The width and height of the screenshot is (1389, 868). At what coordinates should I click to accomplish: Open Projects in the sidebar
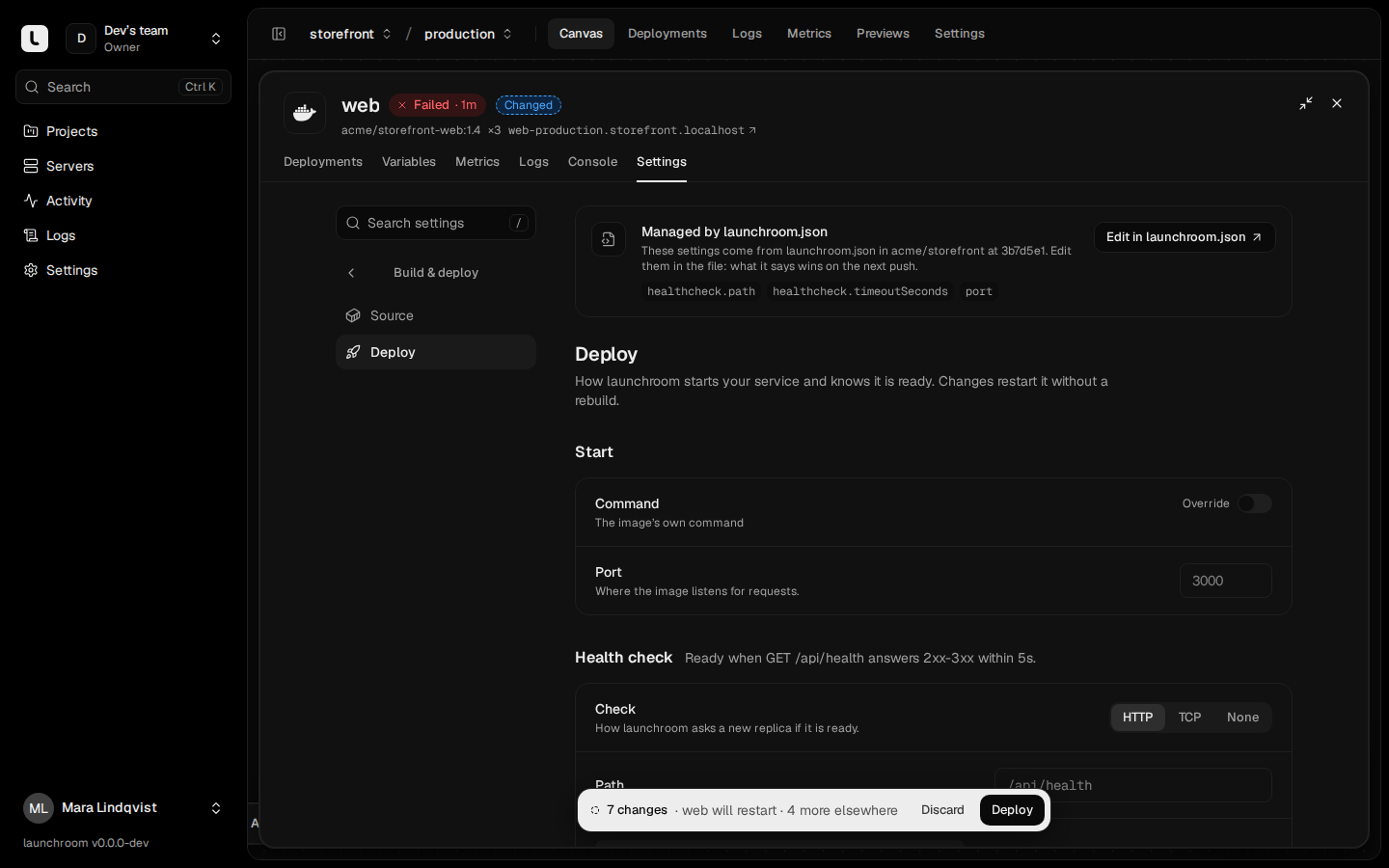(123, 131)
